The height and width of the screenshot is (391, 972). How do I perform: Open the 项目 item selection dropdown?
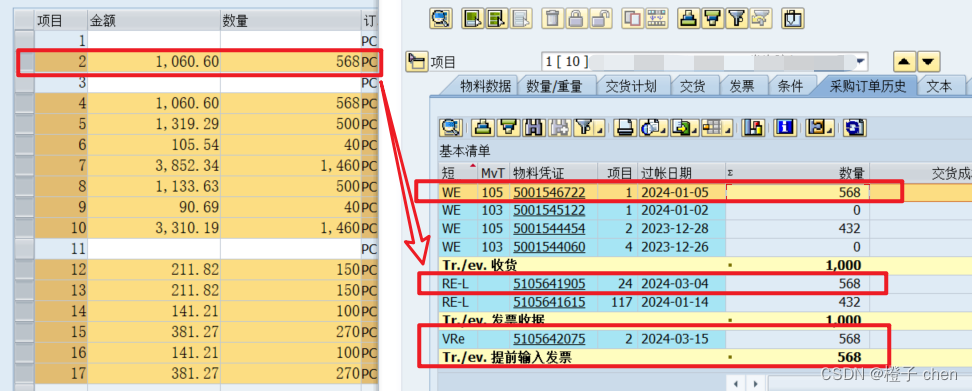tap(860, 62)
